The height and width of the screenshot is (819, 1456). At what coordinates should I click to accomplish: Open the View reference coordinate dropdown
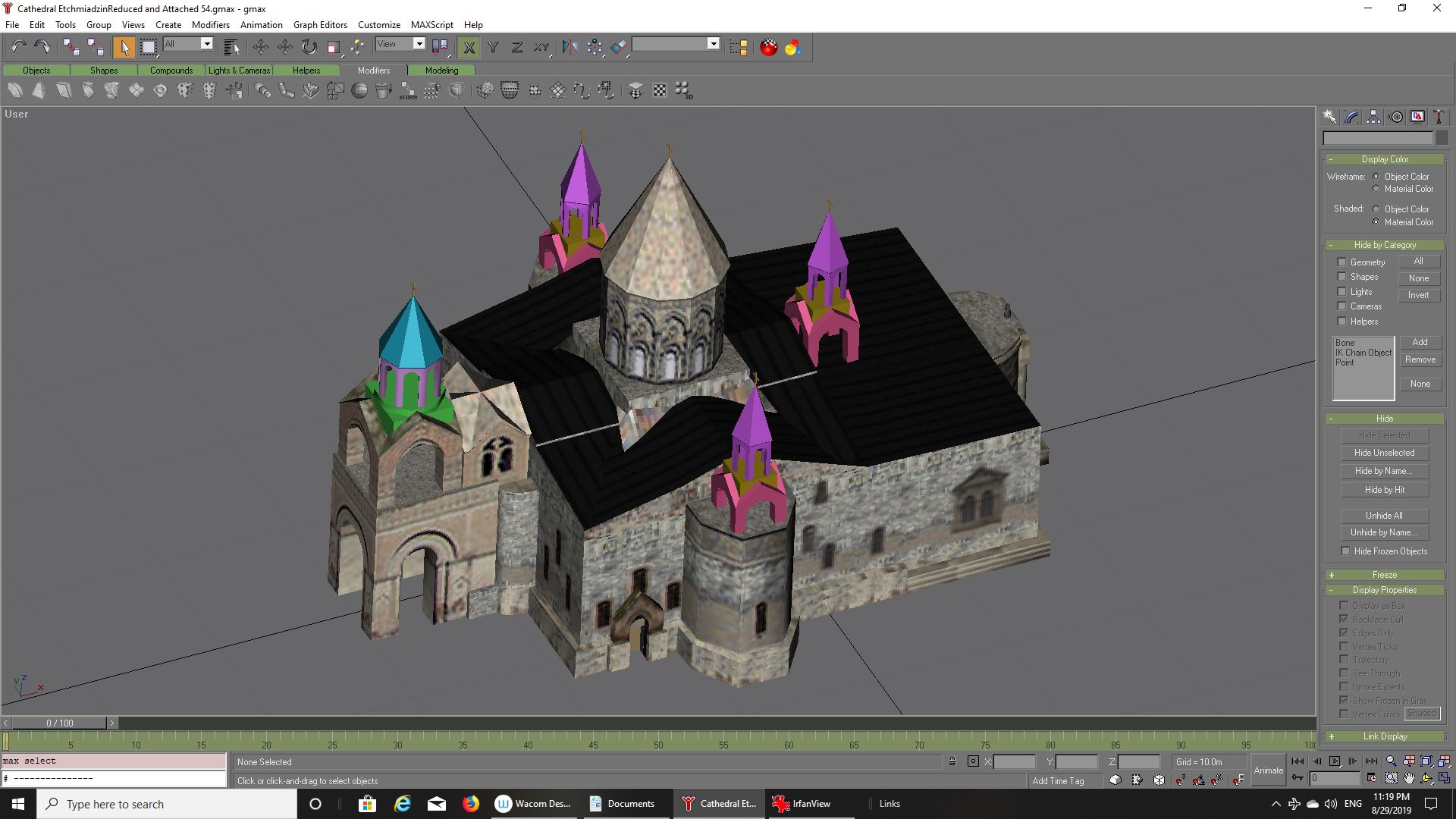tap(419, 44)
